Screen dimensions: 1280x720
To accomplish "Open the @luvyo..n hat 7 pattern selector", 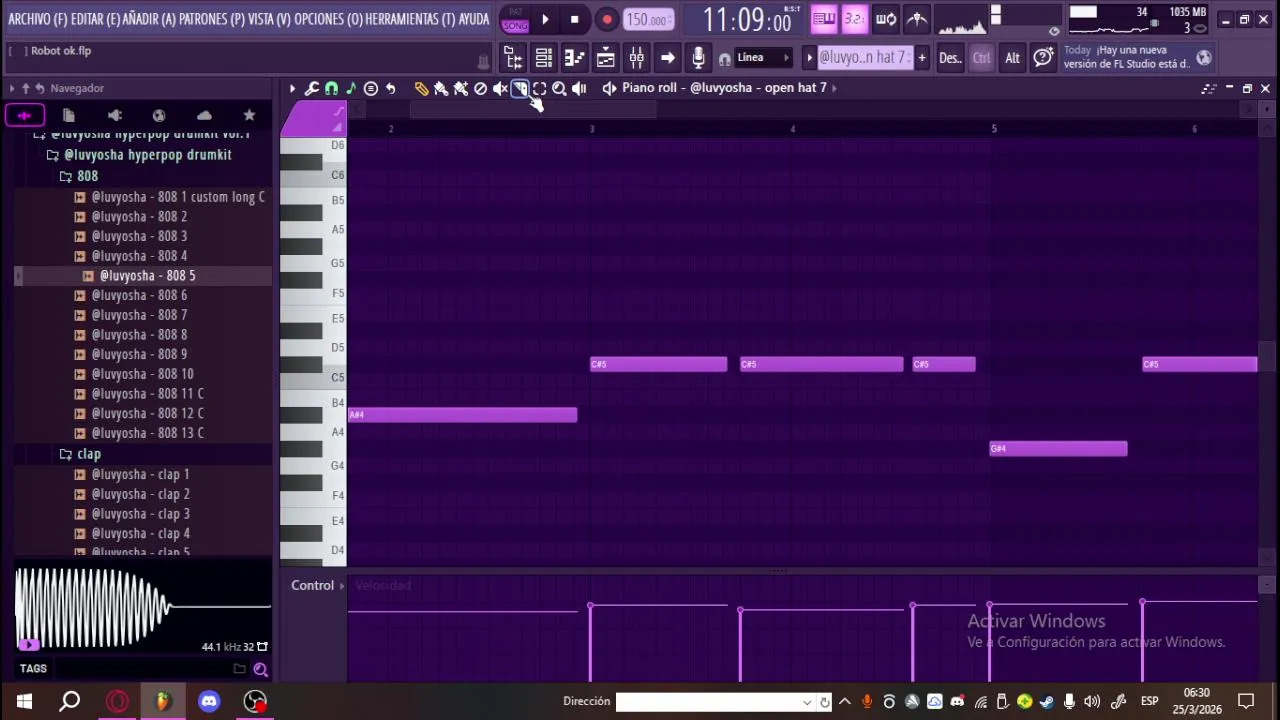I will coord(864,58).
